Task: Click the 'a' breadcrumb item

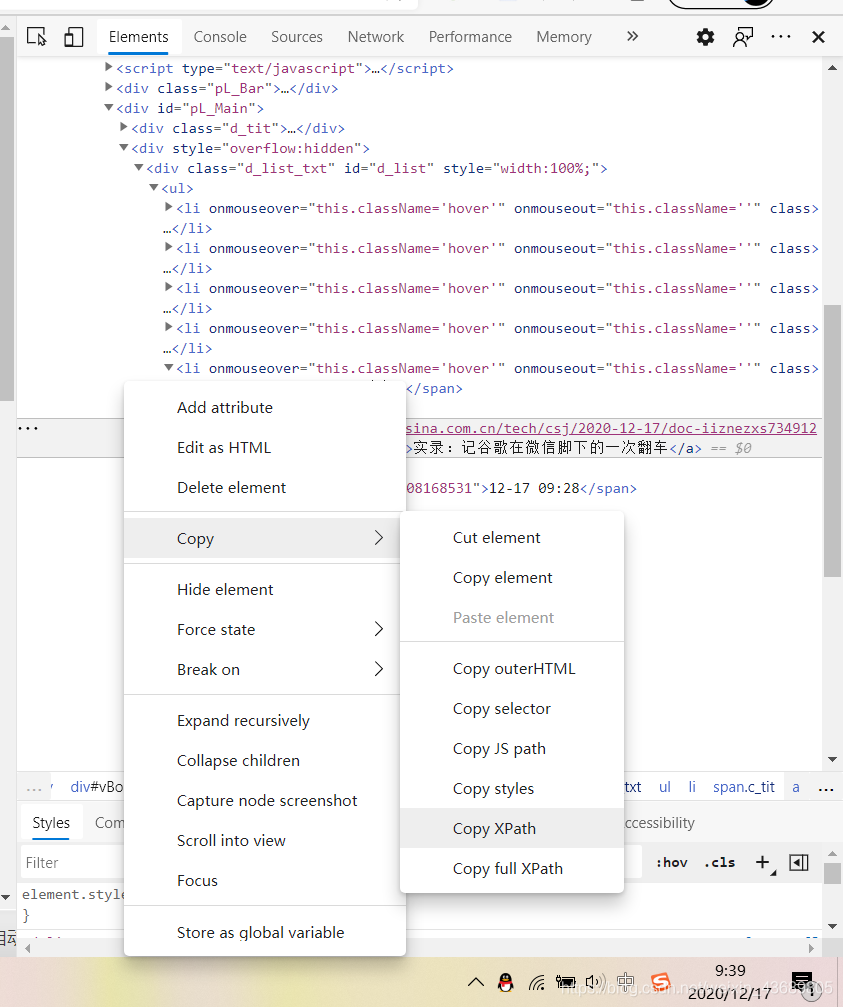Action: point(795,787)
